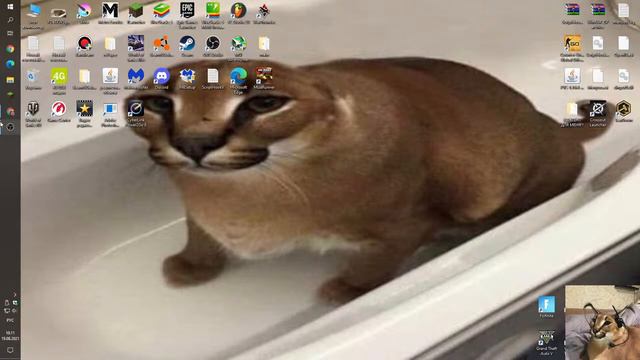640x360 pixels.
Task: Open OBS from the taskbar
Action: tap(10, 127)
